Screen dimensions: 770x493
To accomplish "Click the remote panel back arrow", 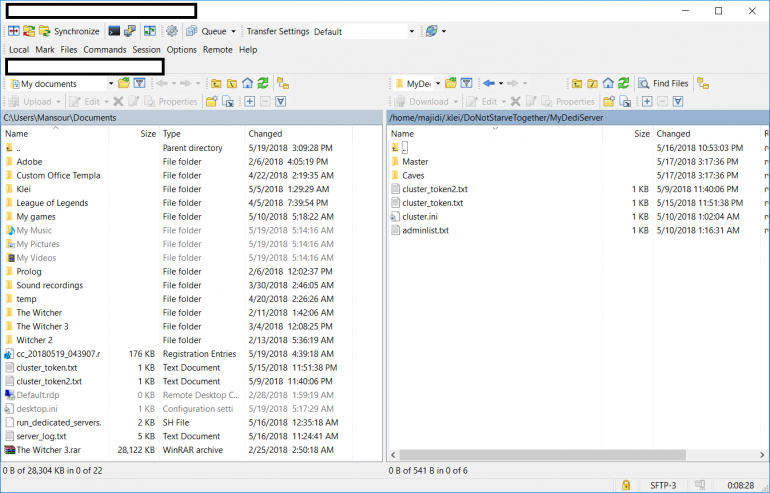I will (488, 83).
